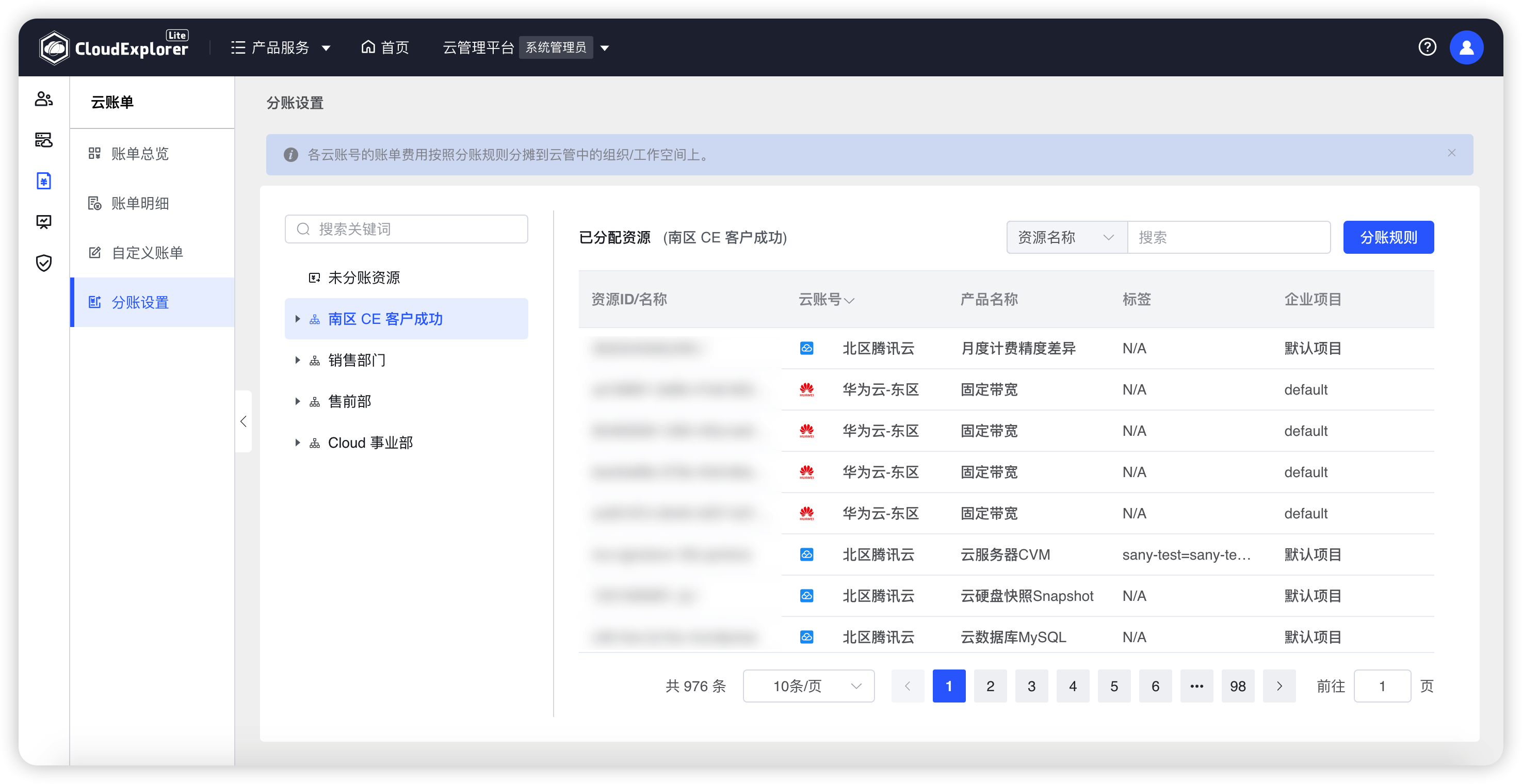Click the sany-test tag cell
1522x784 pixels.
(x=1186, y=555)
